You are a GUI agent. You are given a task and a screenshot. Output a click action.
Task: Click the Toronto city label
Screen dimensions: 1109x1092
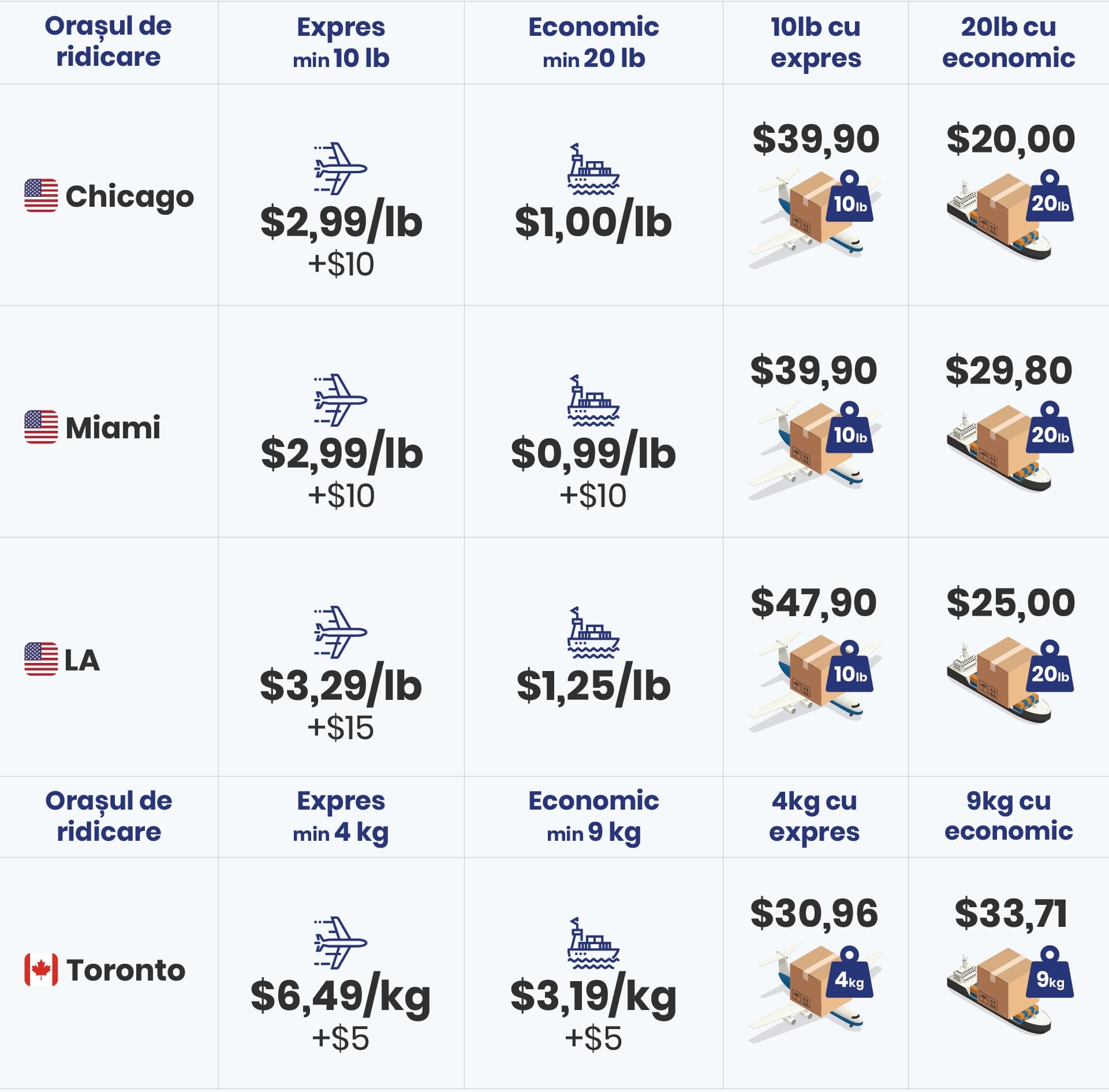tap(126, 970)
